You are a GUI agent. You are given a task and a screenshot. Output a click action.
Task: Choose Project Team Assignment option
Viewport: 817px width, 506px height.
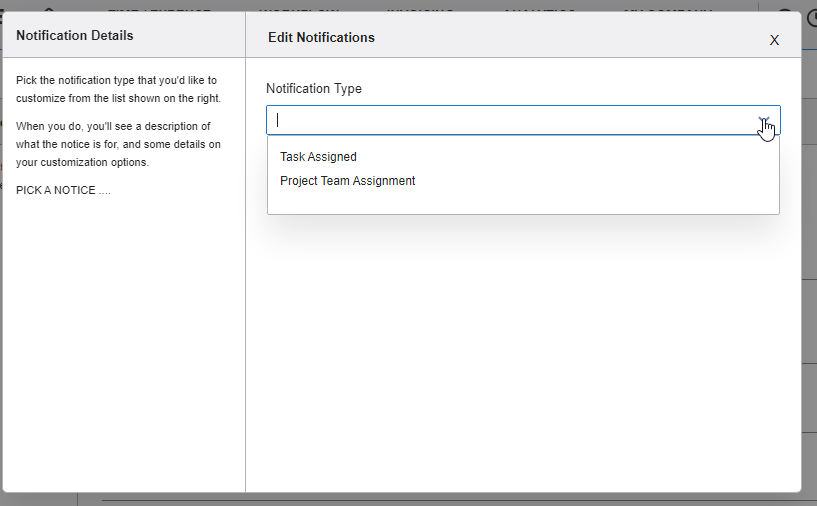click(347, 181)
